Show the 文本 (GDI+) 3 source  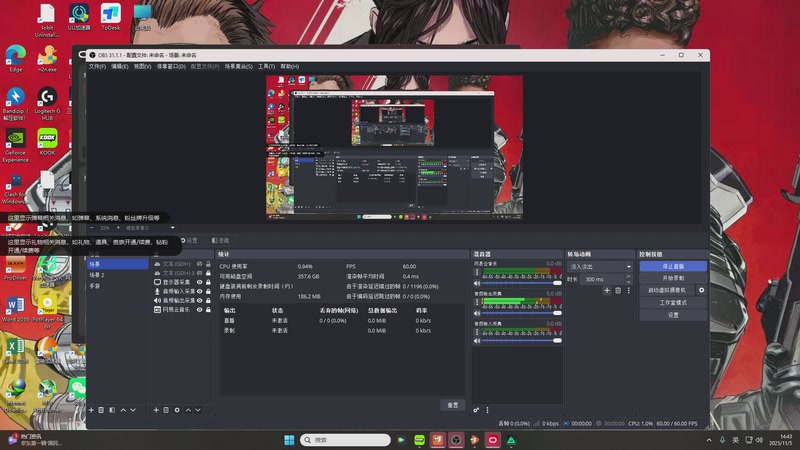pyautogui.click(x=199, y=273)
